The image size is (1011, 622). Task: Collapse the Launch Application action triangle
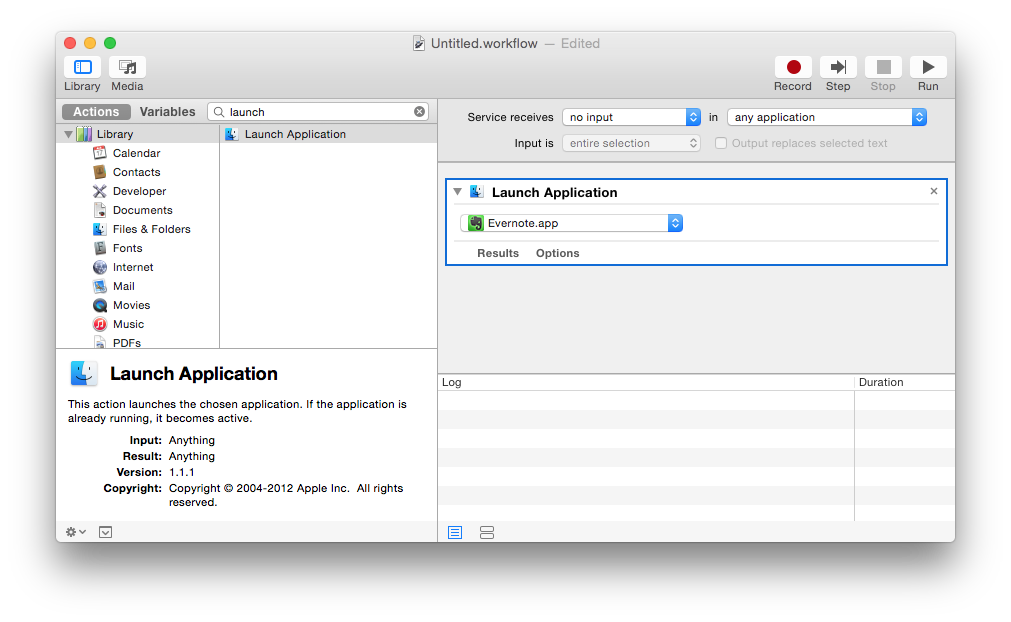coord(458,191)
